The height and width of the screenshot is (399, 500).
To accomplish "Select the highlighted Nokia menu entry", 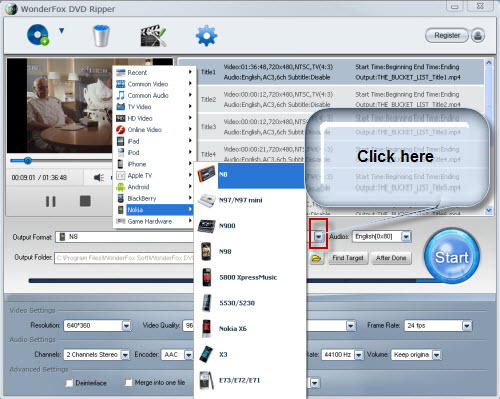I will 154,210.
